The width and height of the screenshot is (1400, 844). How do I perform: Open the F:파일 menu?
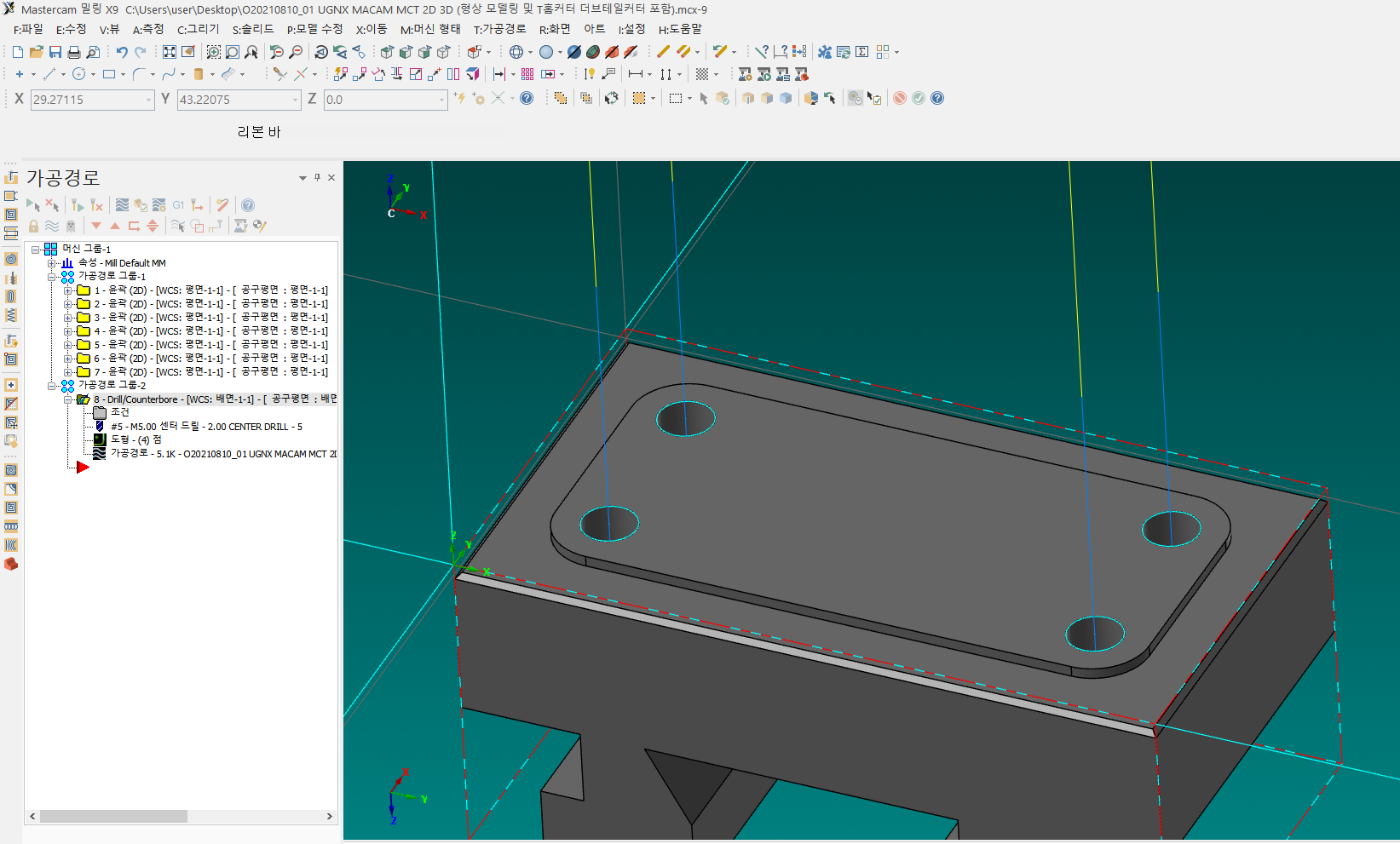click(x=28, y=30)
